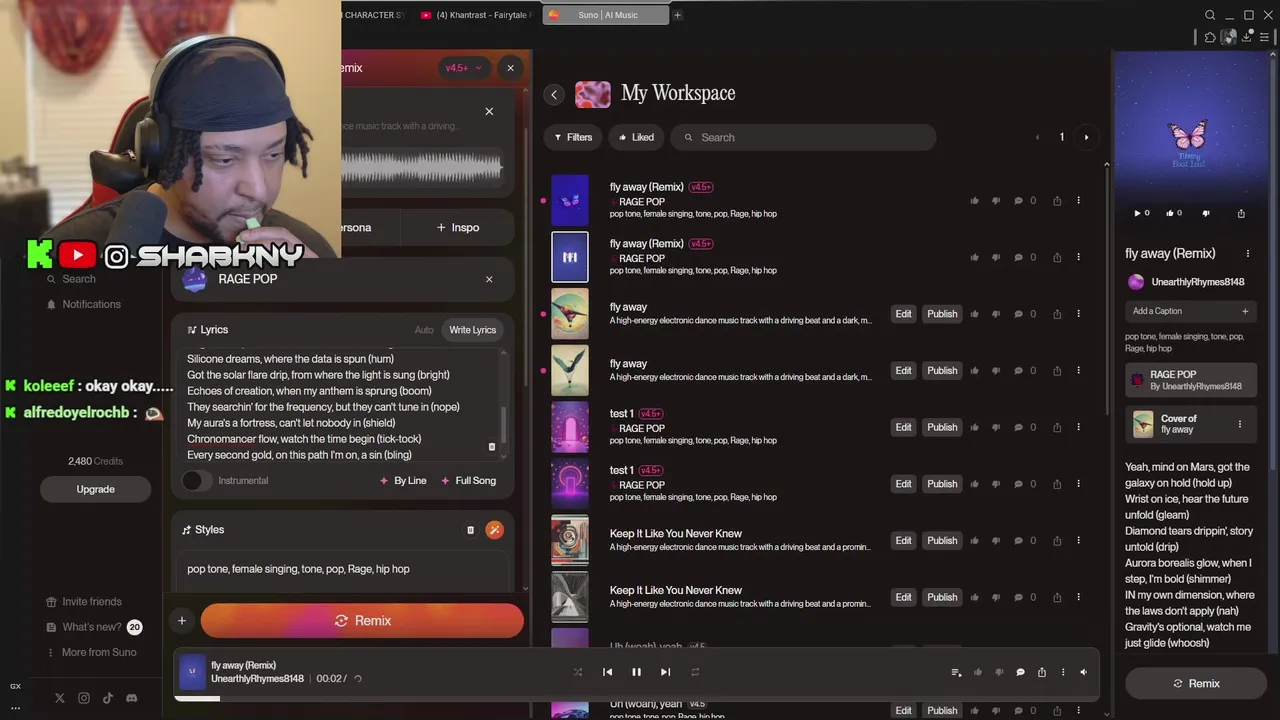
Task: Open more options for second fly away
Action: pyautogui.click(x=1078, y=370)
